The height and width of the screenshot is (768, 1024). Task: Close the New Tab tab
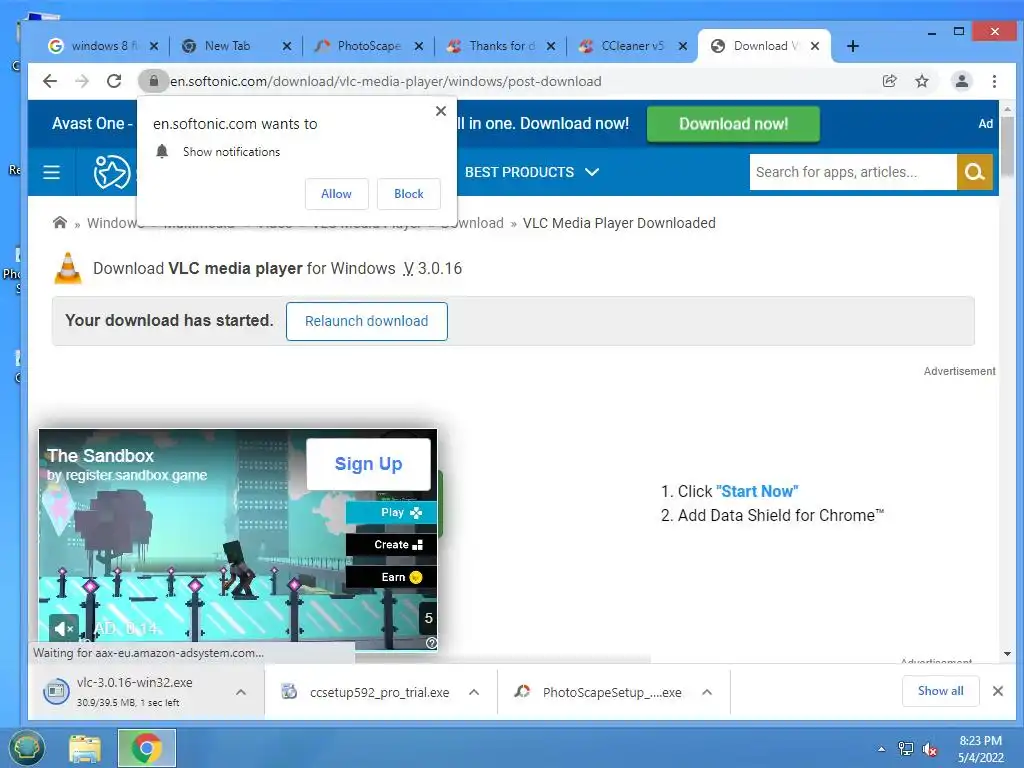click(287, 46)
